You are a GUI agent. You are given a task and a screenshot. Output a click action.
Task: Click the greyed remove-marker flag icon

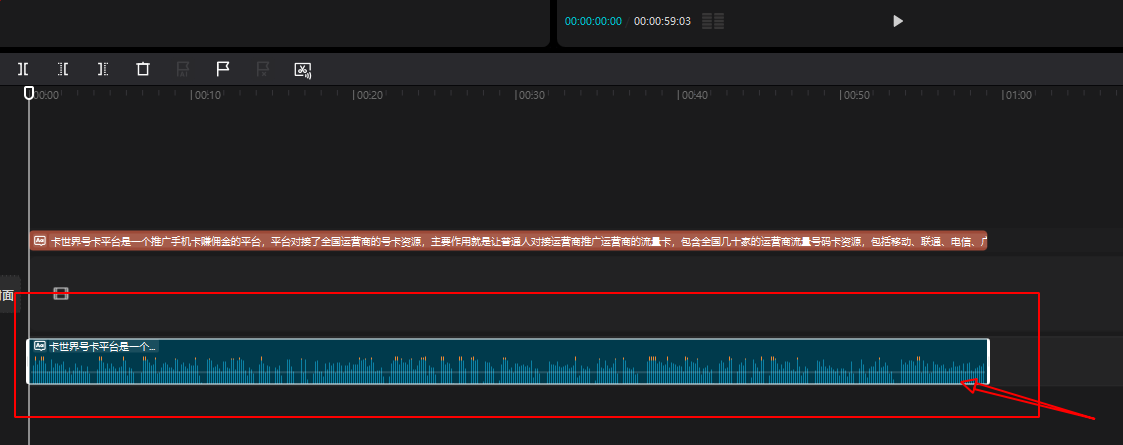click(x=263, y=70)
